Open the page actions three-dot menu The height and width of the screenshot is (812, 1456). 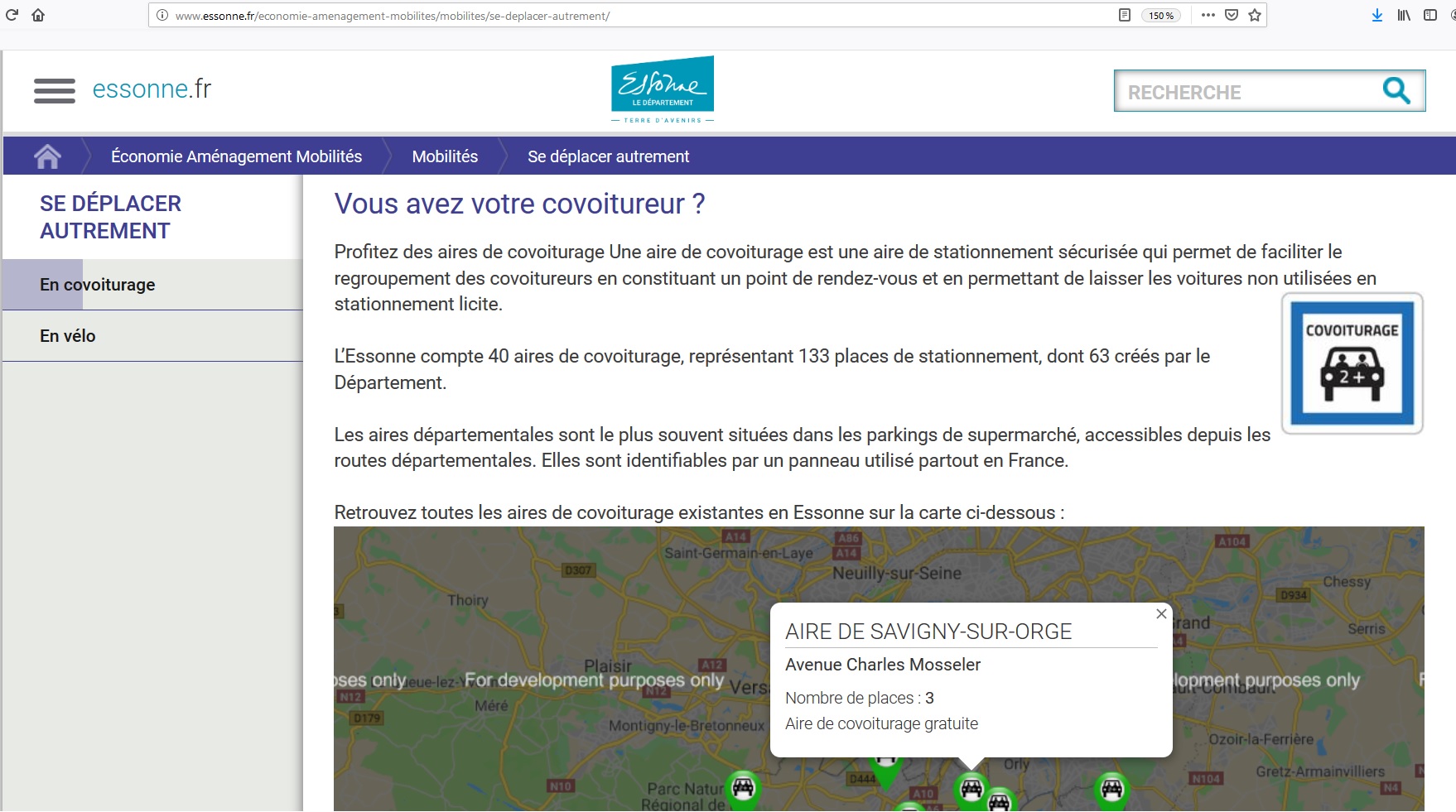click(x=1208, y=15)
